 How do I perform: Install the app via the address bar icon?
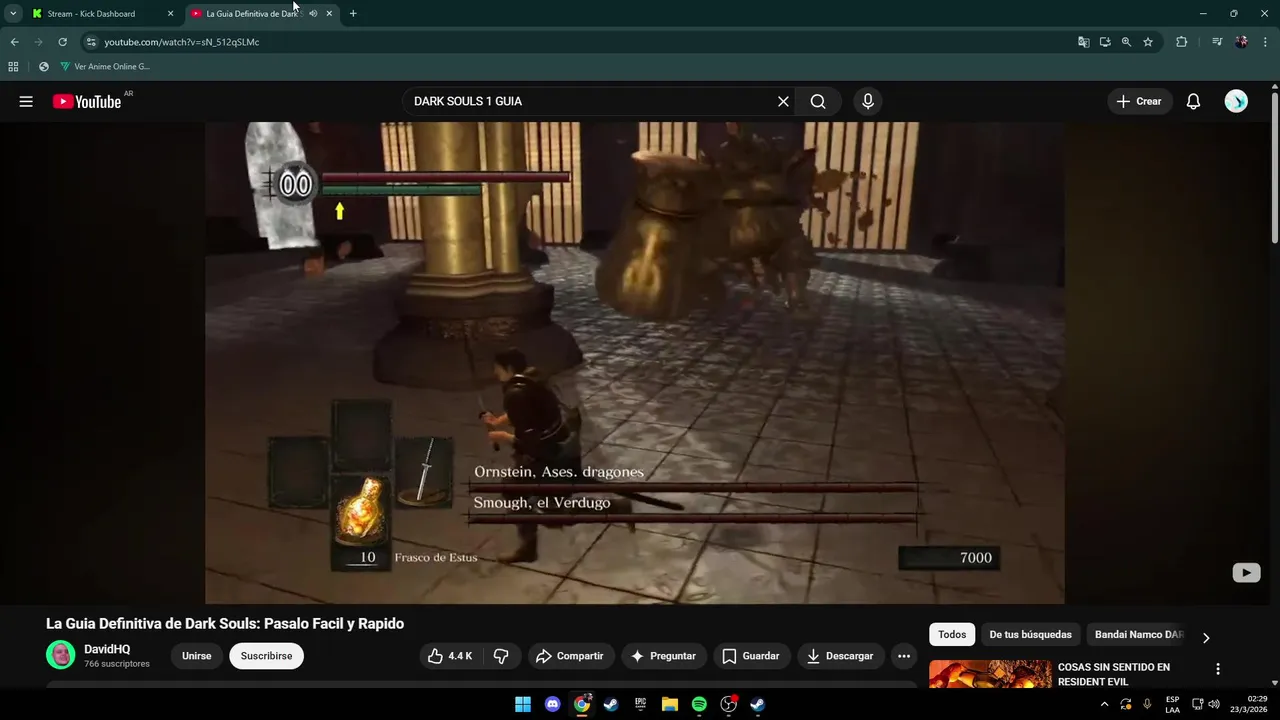[1105, 42]
